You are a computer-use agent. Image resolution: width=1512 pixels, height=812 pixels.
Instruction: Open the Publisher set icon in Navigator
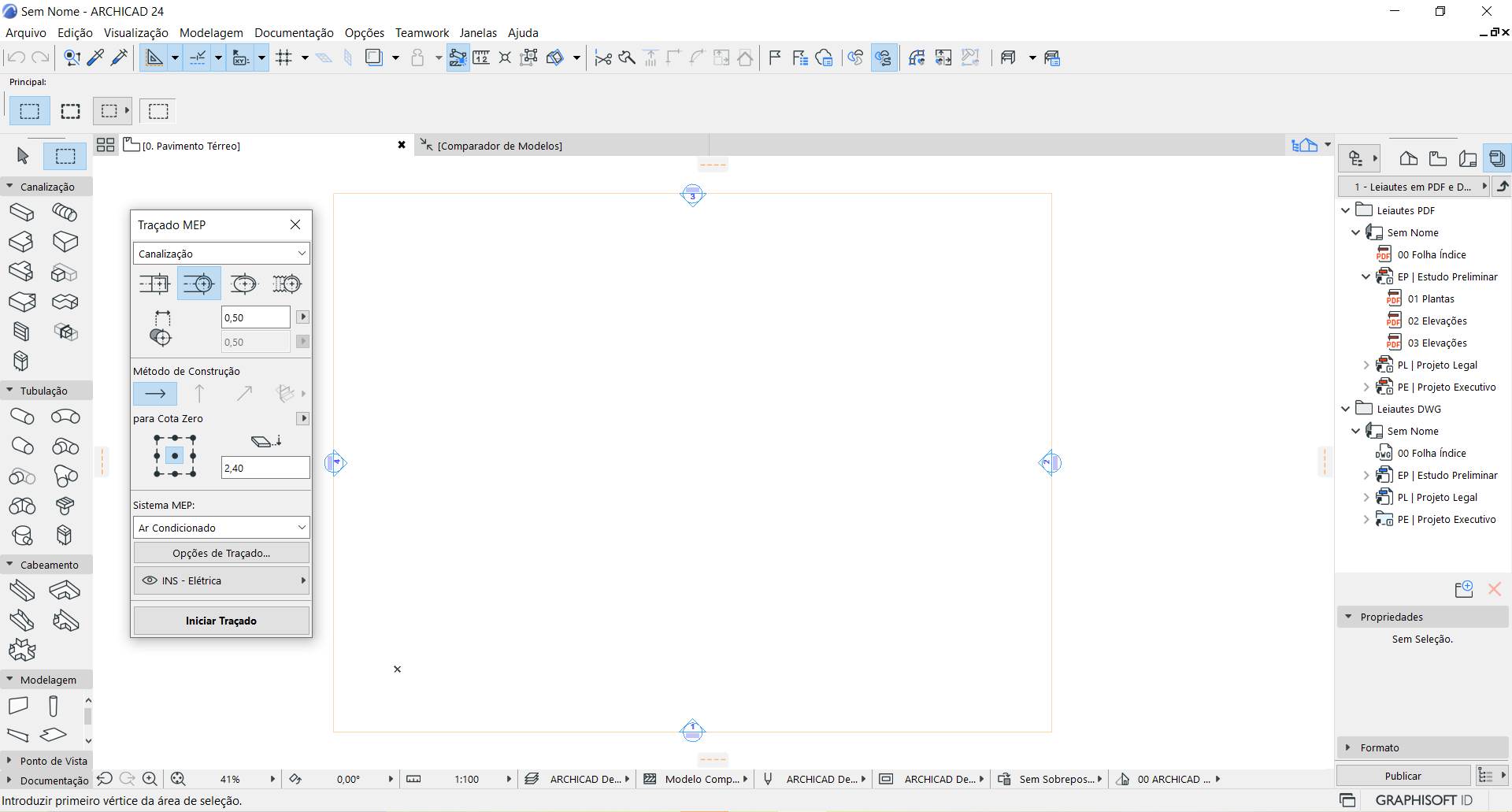coord(1496,158)
